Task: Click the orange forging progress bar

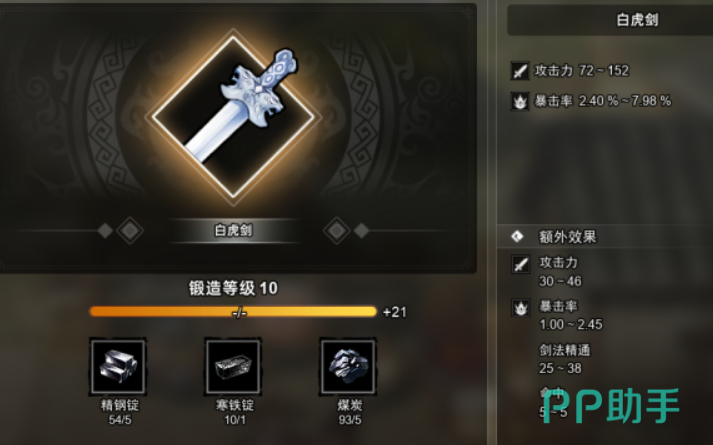Action: 233,312
